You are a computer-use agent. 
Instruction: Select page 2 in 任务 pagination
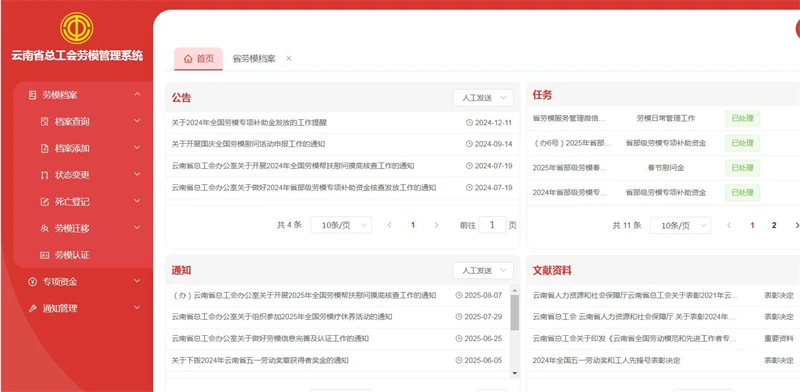(x=774, y=225)
